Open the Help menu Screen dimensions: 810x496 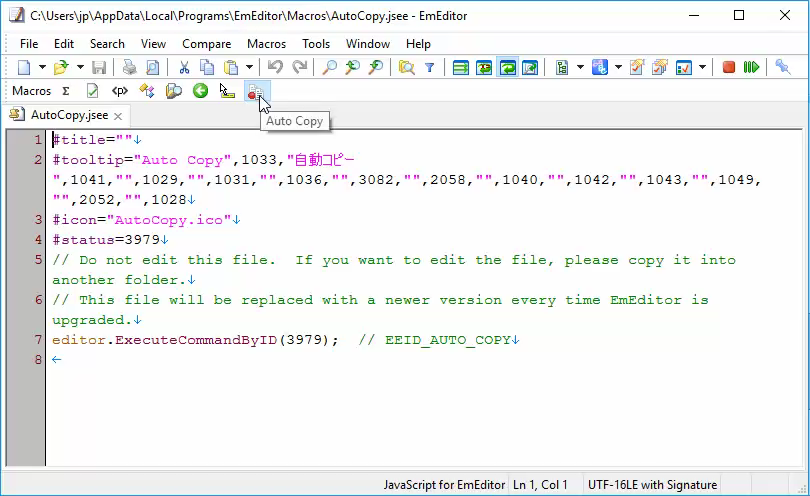coord(418,44)
